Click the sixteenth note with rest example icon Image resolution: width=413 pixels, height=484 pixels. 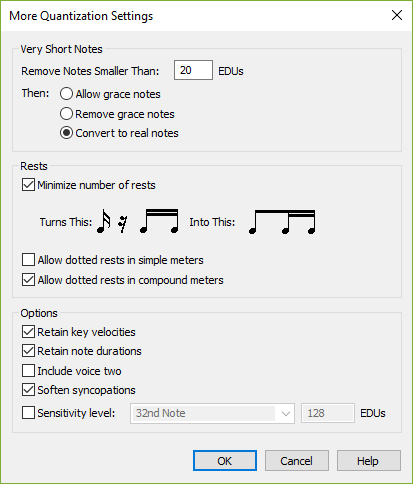138,221
